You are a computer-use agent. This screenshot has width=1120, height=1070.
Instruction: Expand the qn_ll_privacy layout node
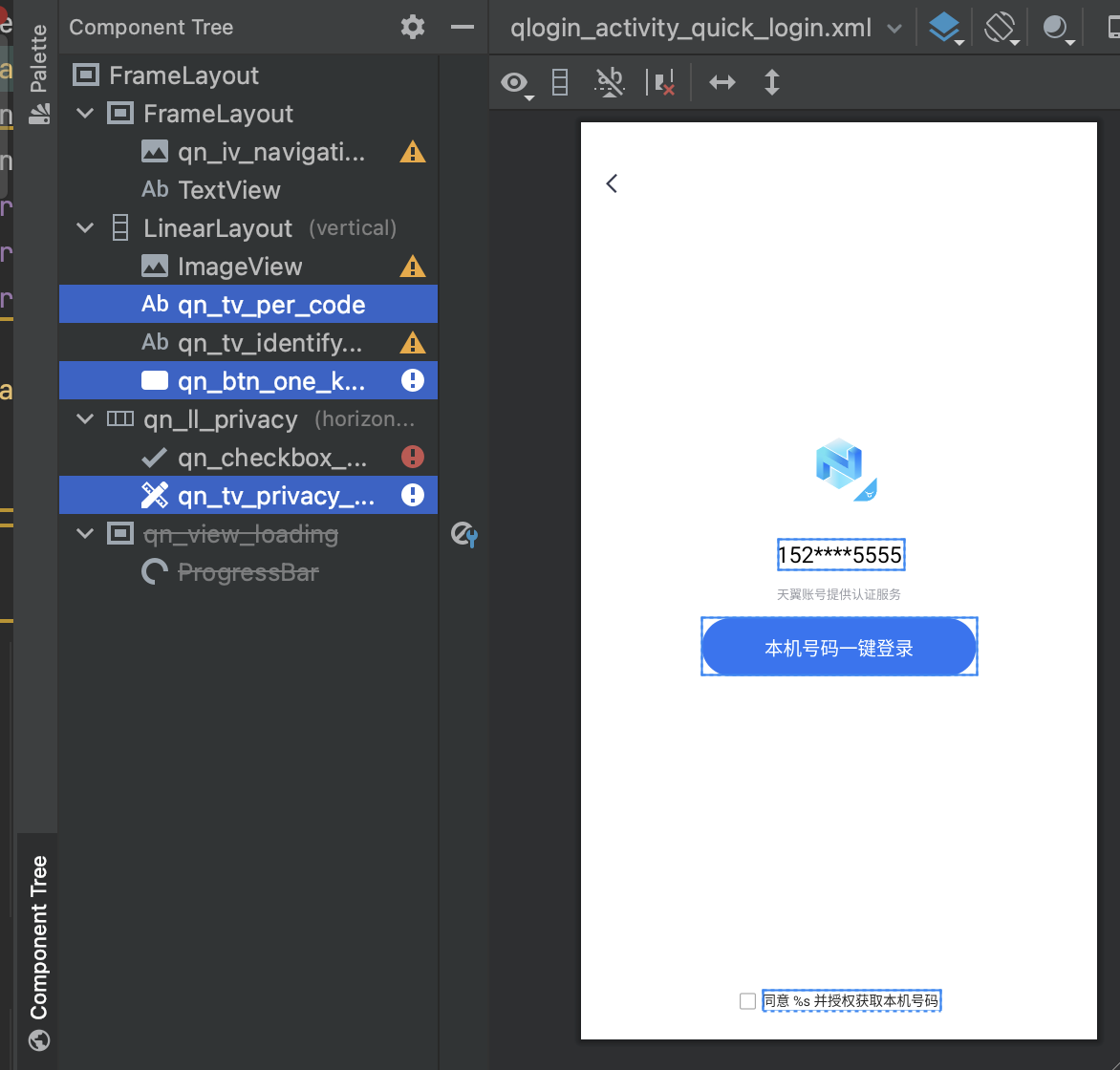click(84, 418)
